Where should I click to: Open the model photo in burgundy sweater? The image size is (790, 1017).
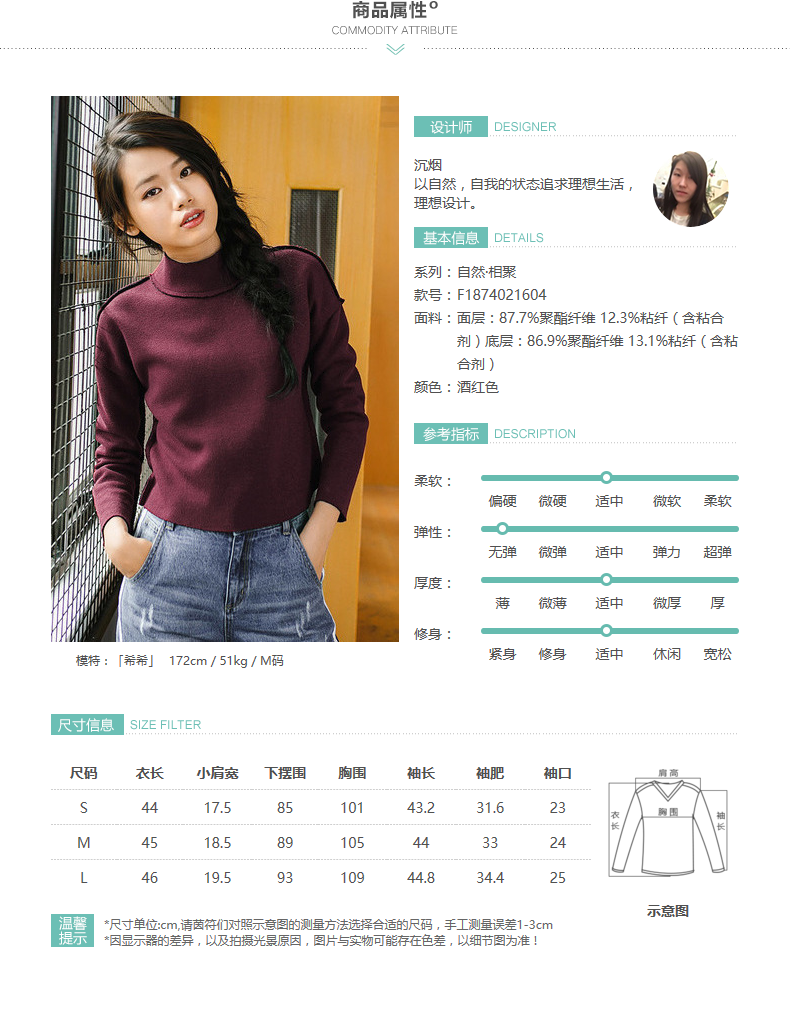pos(225,368)
